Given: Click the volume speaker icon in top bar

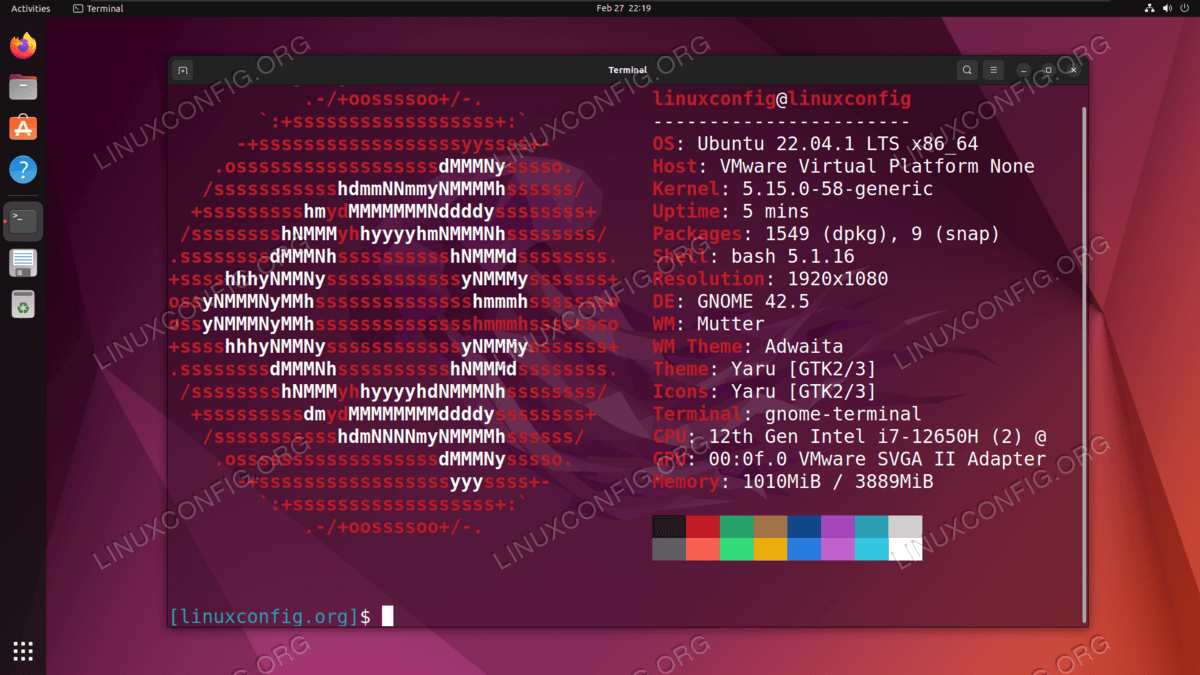Looking at the screenshot, I should 1166,8.
